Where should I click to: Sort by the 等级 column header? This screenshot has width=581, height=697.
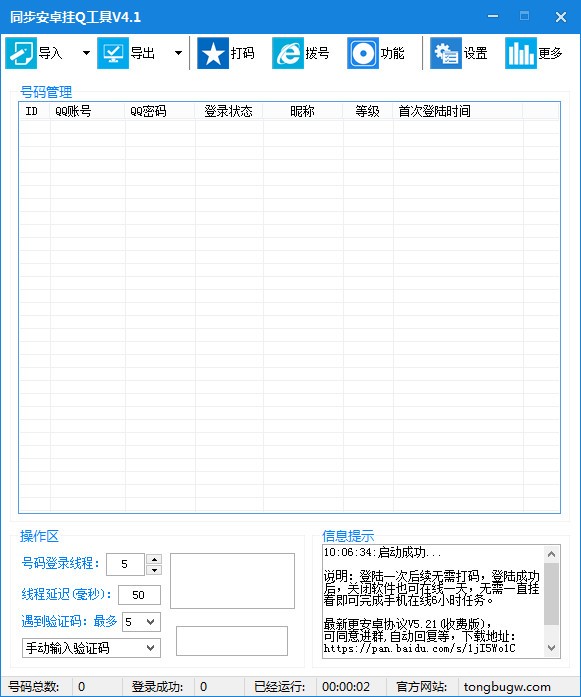tap(368, 111)
